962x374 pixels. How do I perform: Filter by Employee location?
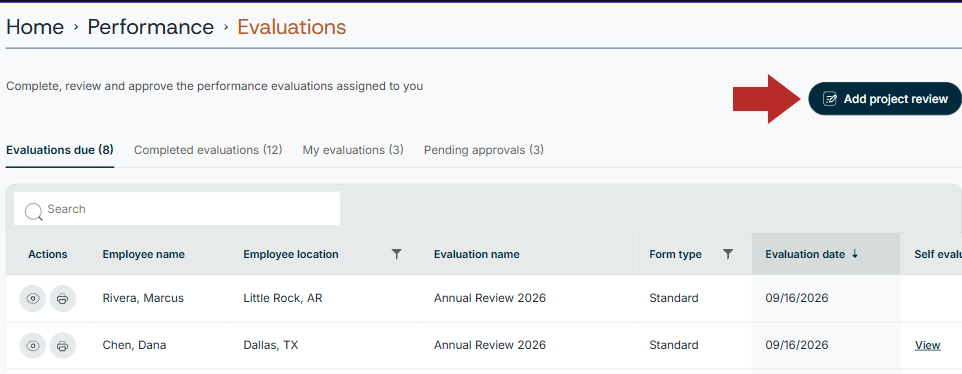click(396, 254)
